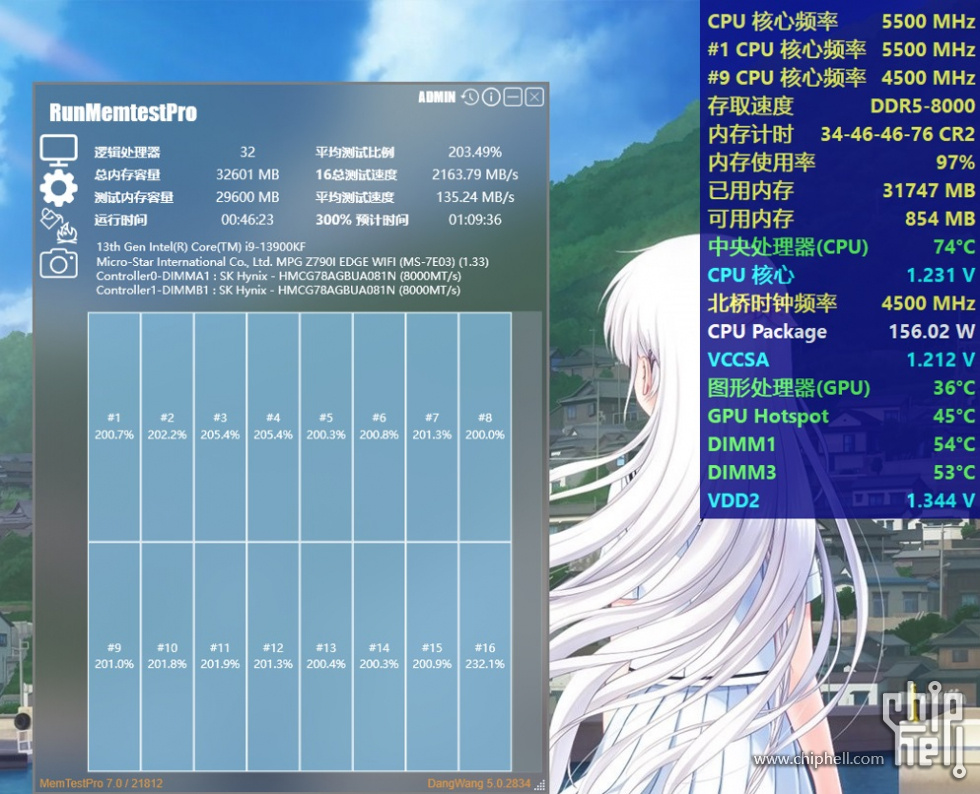Click the burn-in paint bucket flame icon
This screenshot has width=980, height=794.
tap(59, 226)
